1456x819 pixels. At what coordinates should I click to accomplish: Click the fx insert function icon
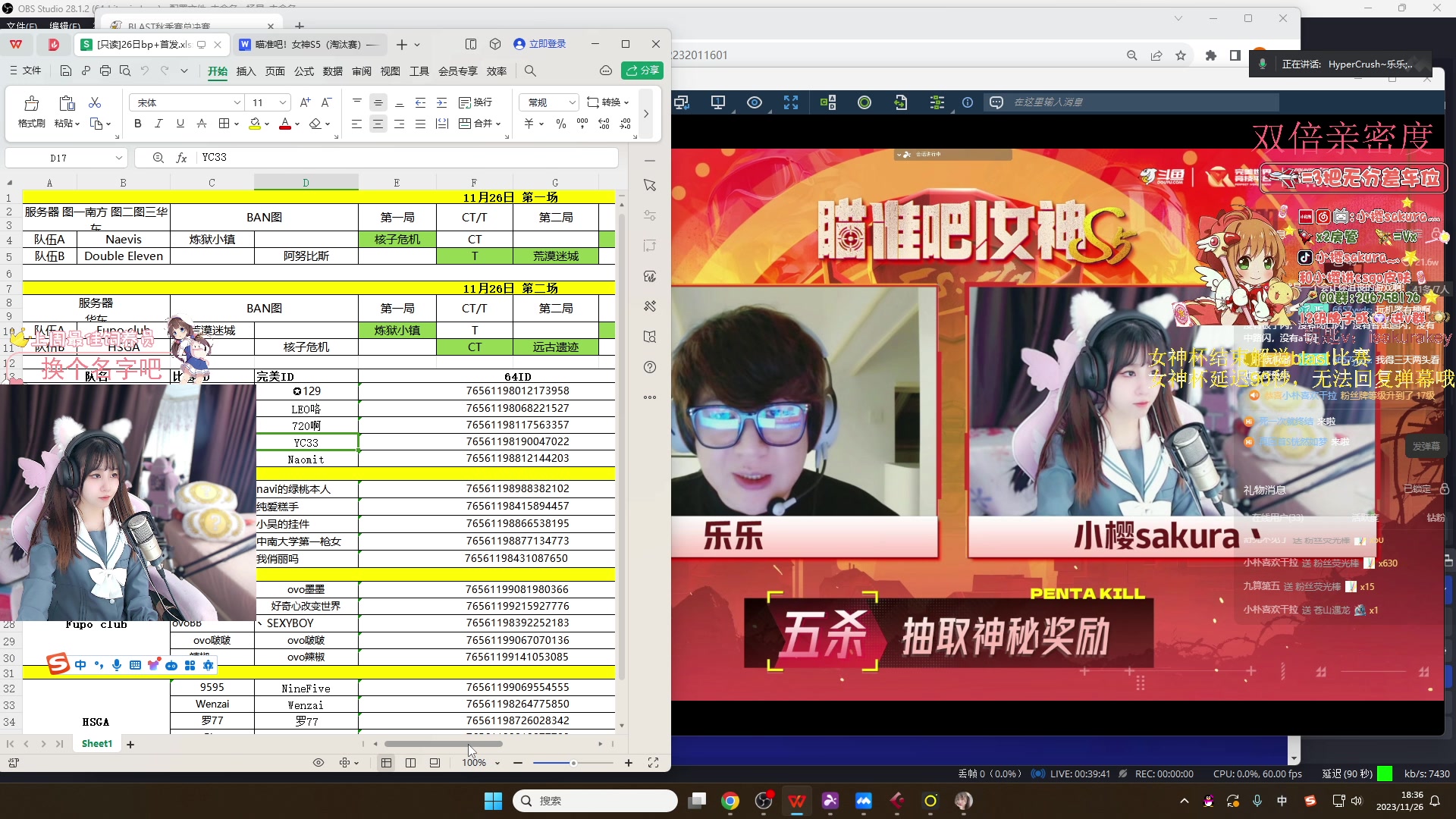coord(182,157)
